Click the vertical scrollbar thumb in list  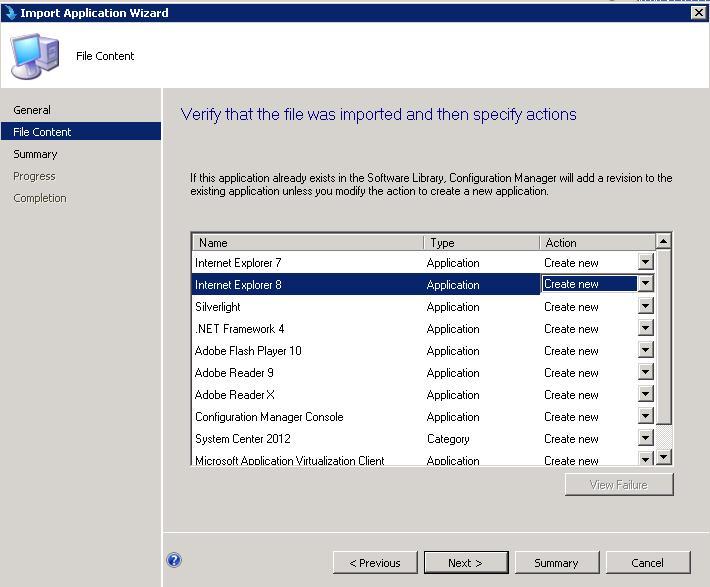coord(663,337)
